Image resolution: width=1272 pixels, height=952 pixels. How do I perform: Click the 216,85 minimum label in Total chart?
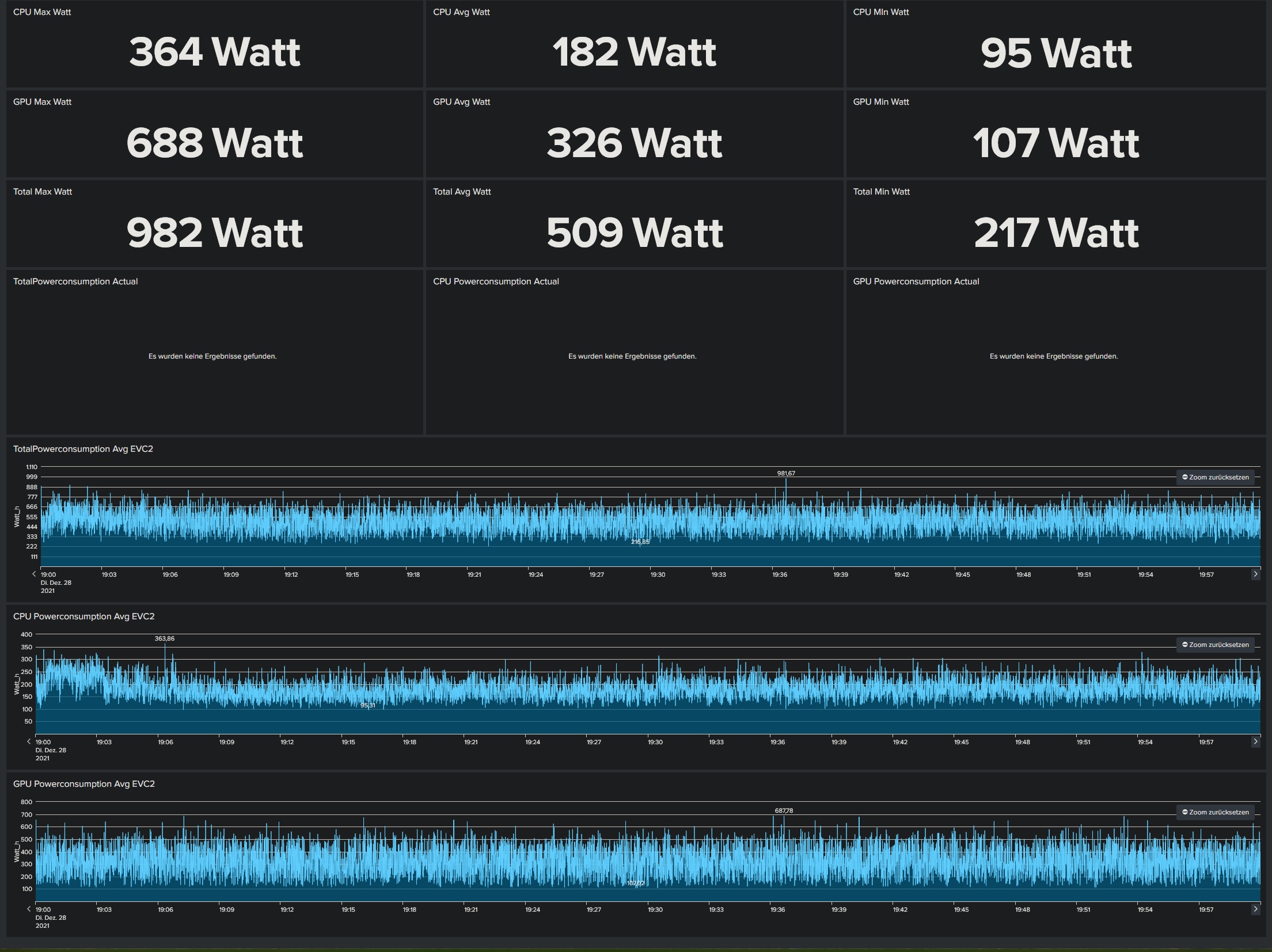(x=640, y=542)
